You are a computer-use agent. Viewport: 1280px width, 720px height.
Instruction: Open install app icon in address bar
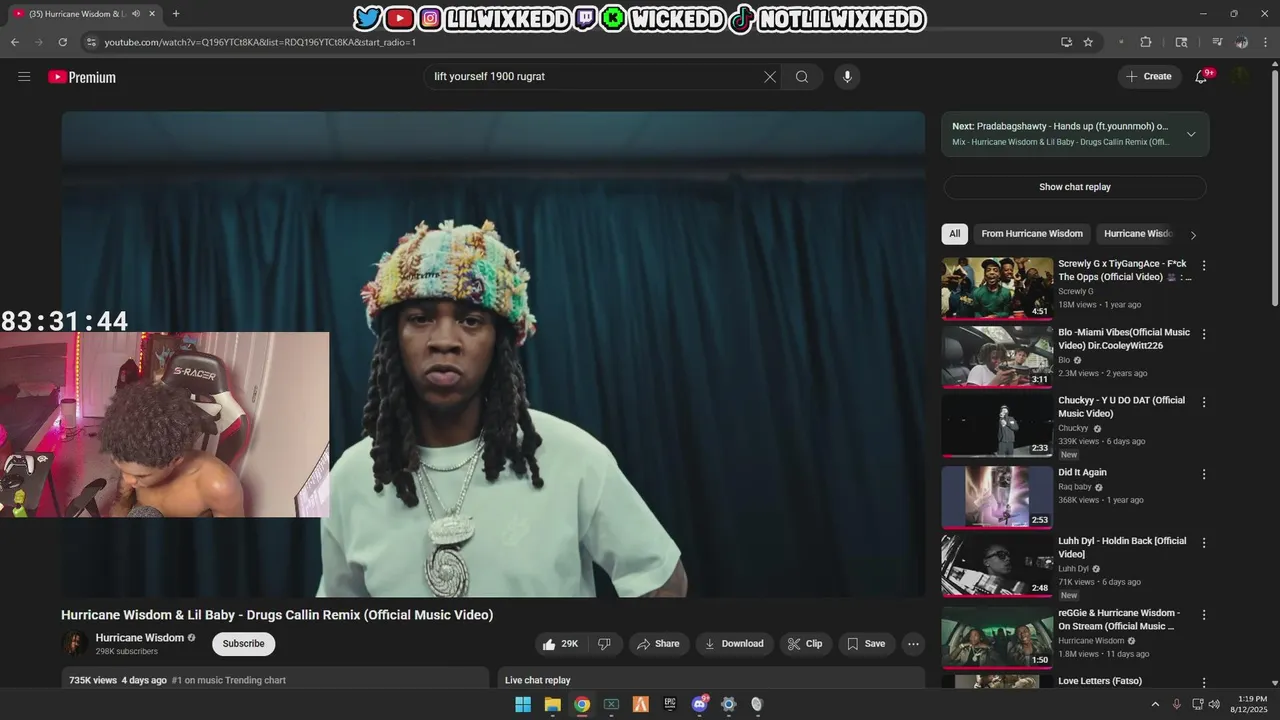(x=1066, y=42)
